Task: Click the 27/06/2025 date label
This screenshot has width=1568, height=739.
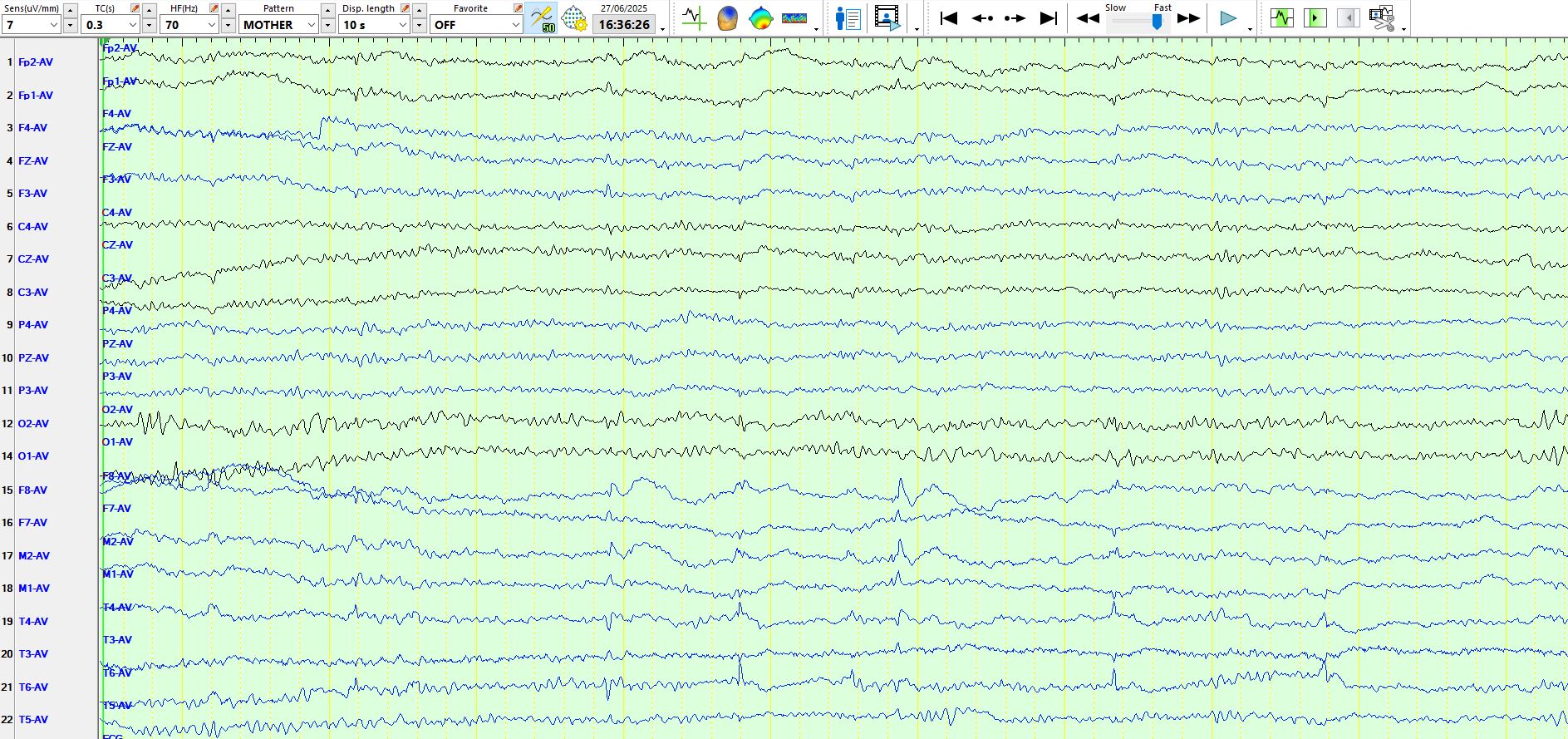Action: [624, 8]
